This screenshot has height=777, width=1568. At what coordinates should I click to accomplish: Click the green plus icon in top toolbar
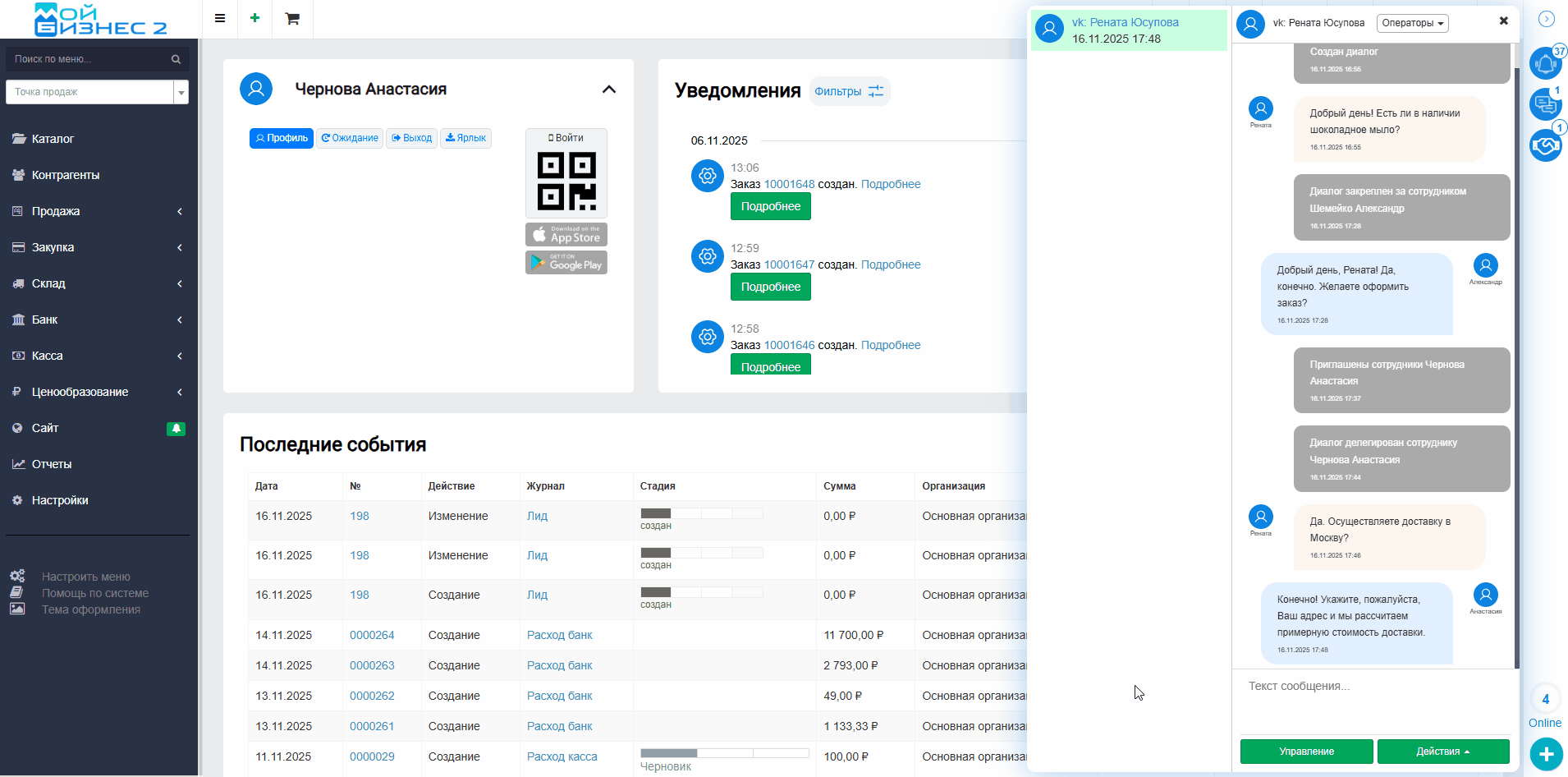pos(255,18)
